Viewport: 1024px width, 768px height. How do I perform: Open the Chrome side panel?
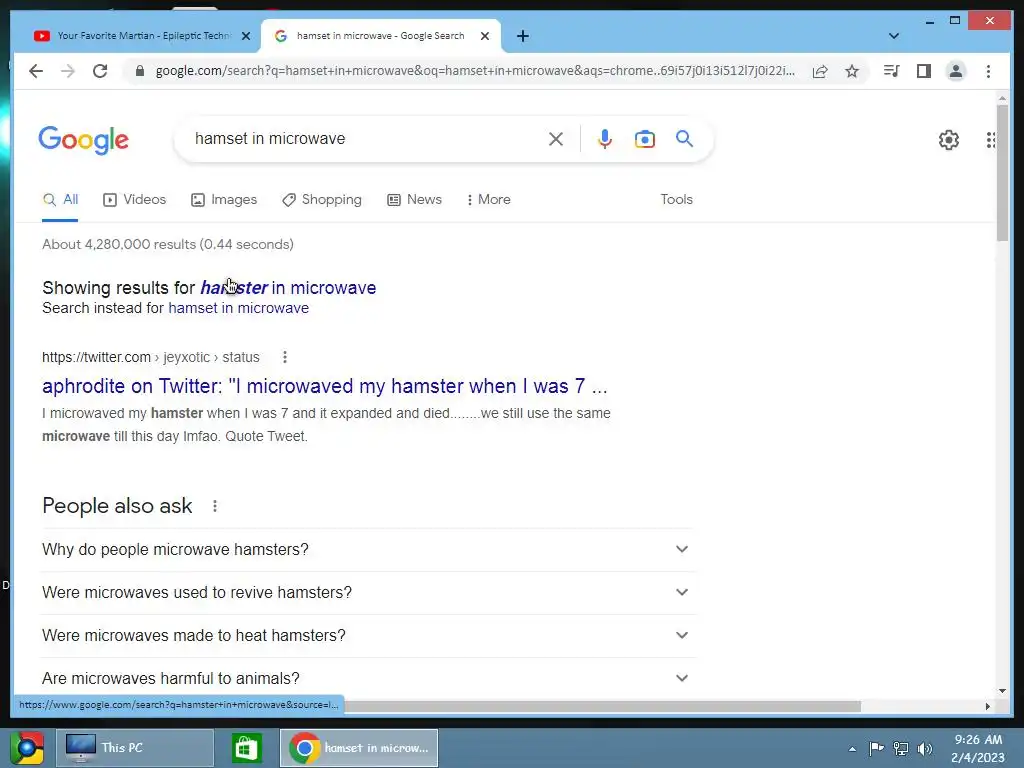(923, 71)
